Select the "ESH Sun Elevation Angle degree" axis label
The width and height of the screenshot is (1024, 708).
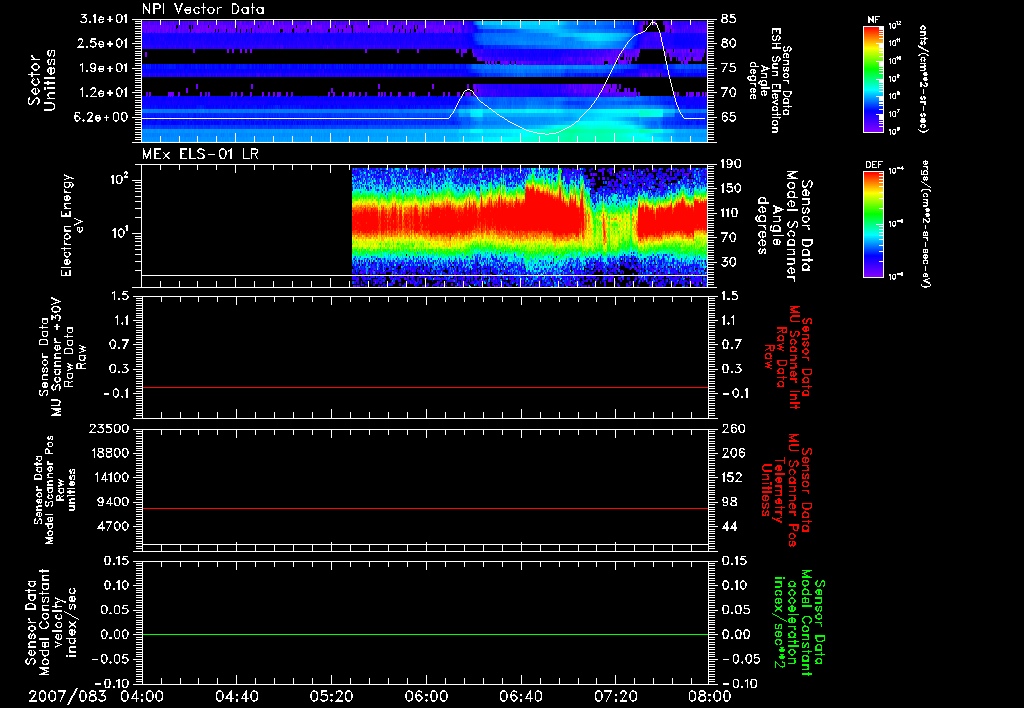[x=771, y=80]
